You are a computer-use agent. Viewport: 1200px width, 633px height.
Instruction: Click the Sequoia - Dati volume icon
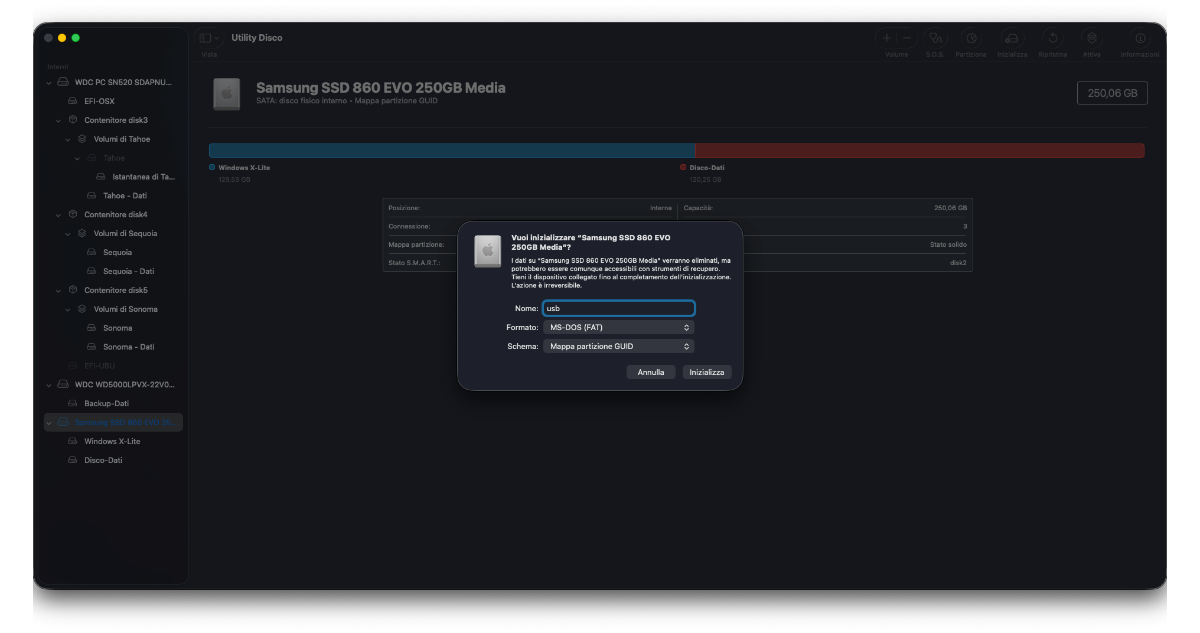click(x=92, y=271)
